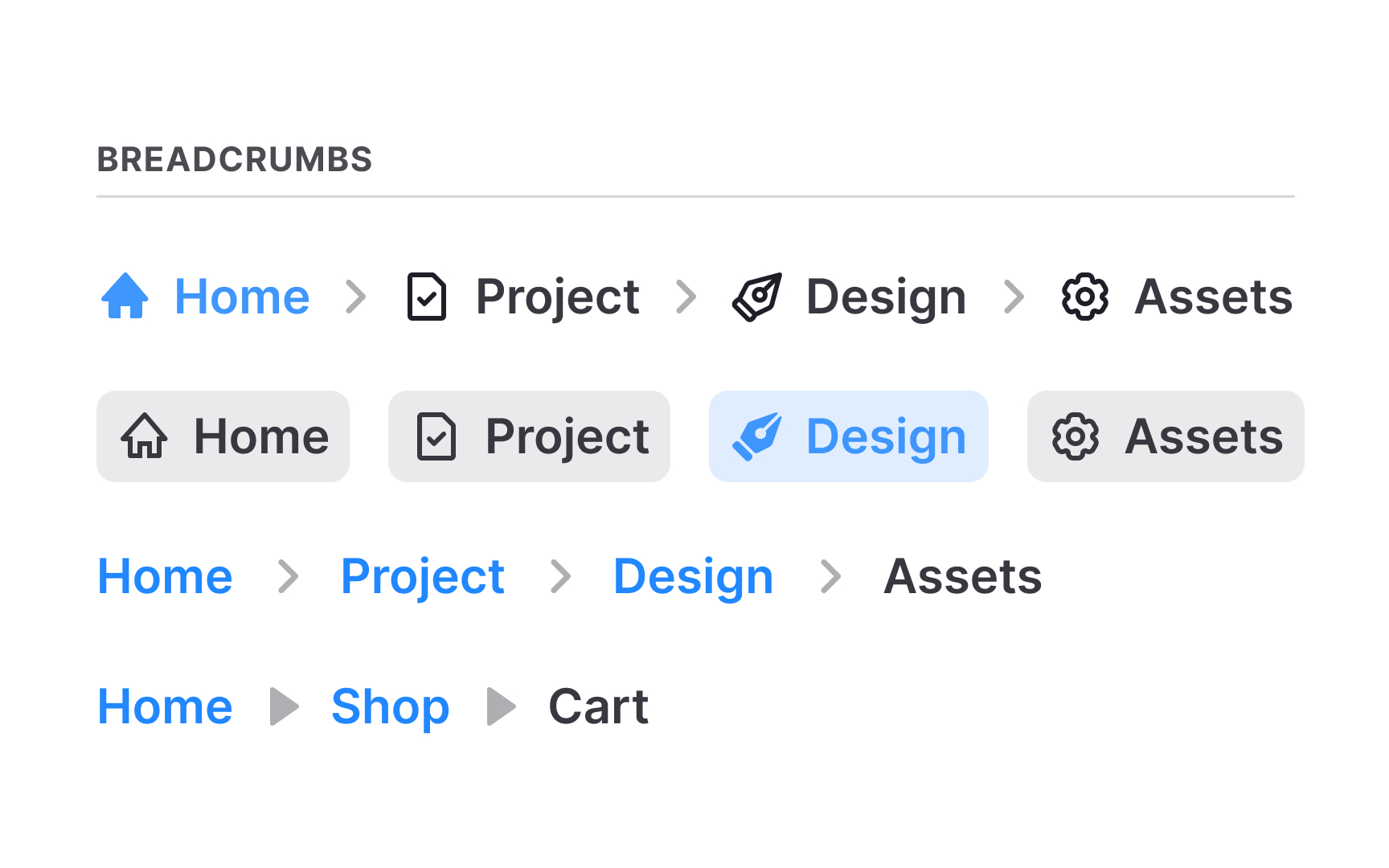Image resolution: width=1389 pixels, height=868 pixels.
Task: Click the Home pill with gray background
Action: tap(223, 436)
